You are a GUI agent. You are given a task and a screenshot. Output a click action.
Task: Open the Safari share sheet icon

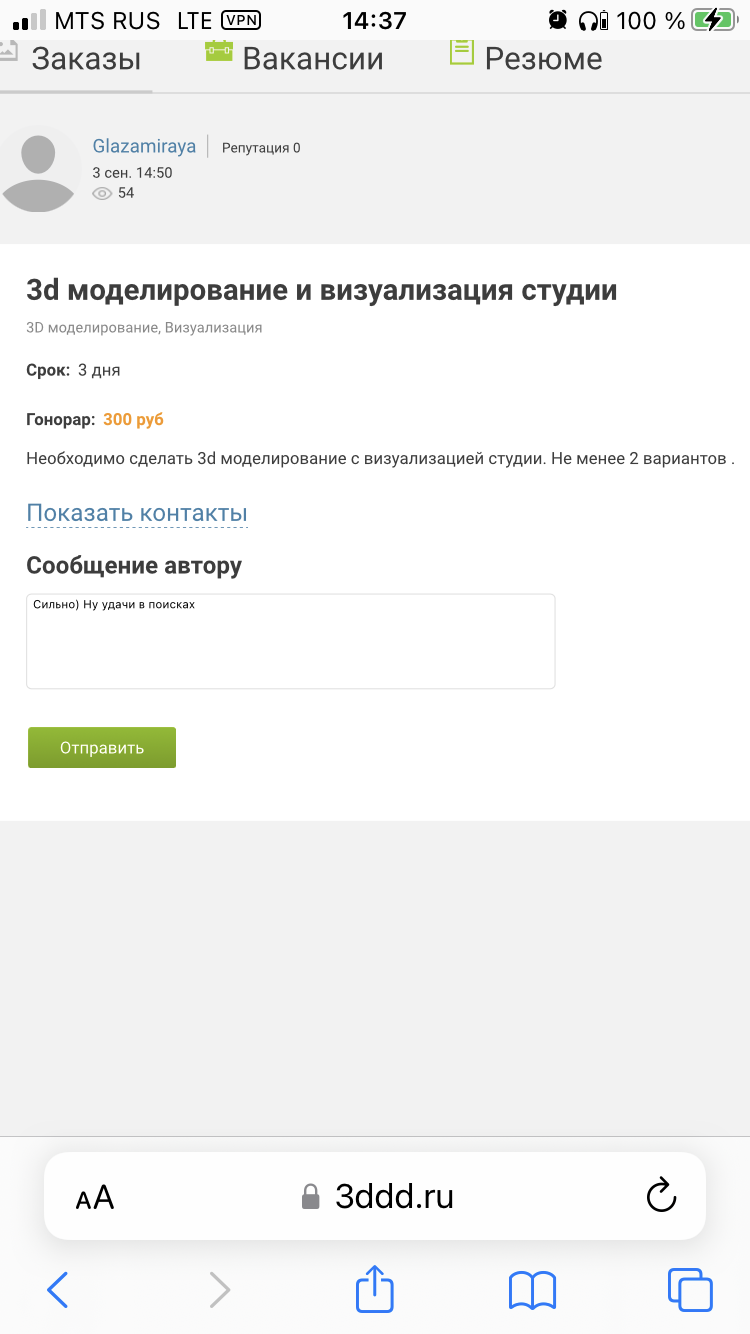(x=375, y=1288)
